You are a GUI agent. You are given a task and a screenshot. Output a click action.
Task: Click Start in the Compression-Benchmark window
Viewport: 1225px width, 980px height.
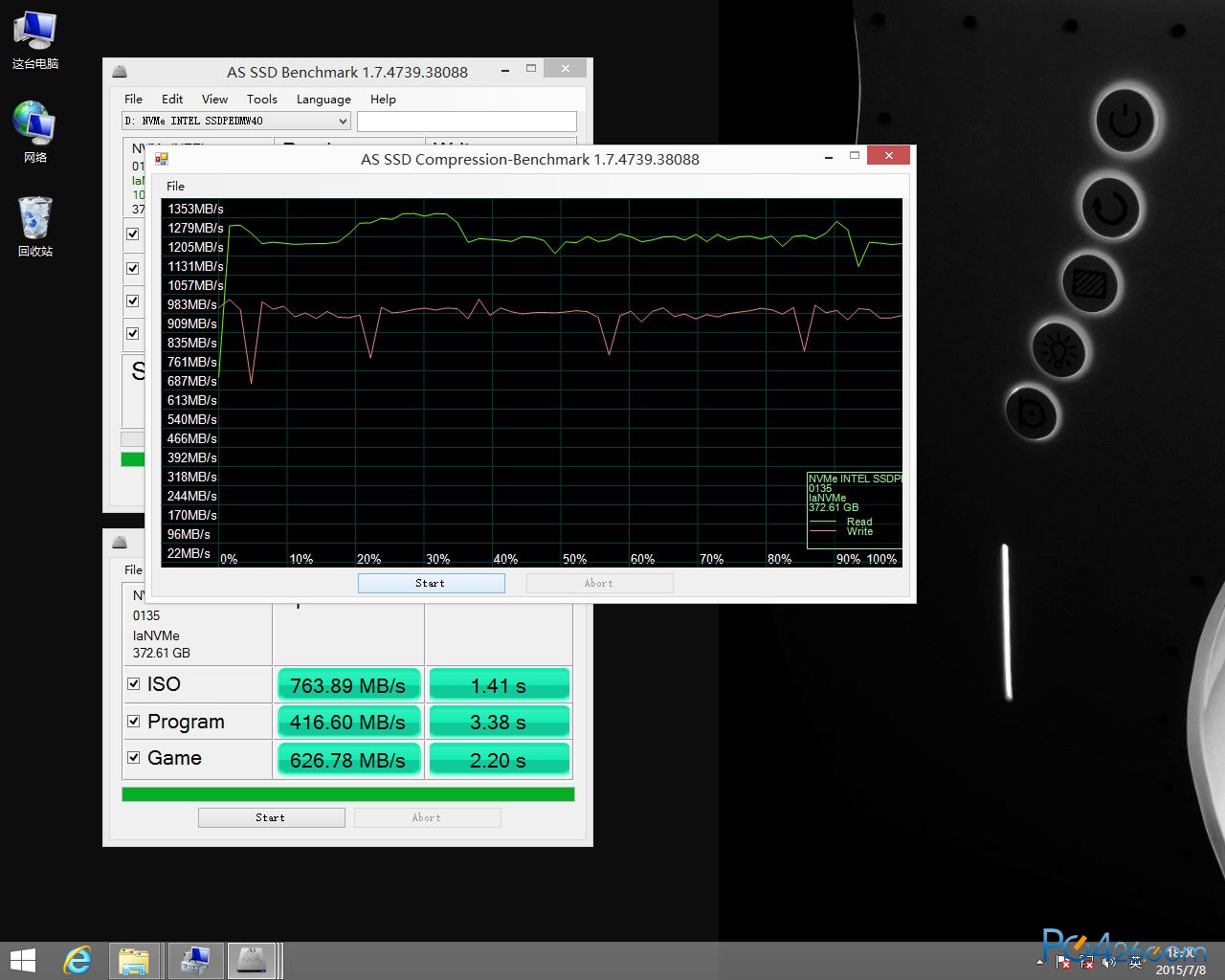click(431, 583)
